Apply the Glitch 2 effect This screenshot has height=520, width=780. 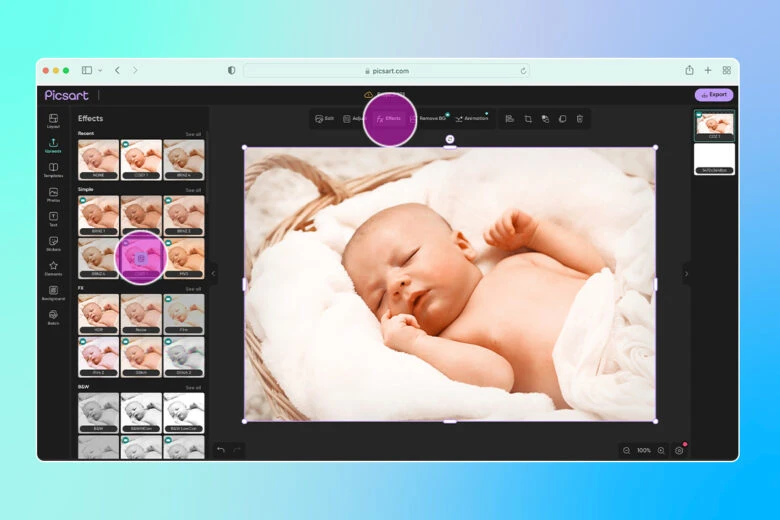tap(184, 357)
